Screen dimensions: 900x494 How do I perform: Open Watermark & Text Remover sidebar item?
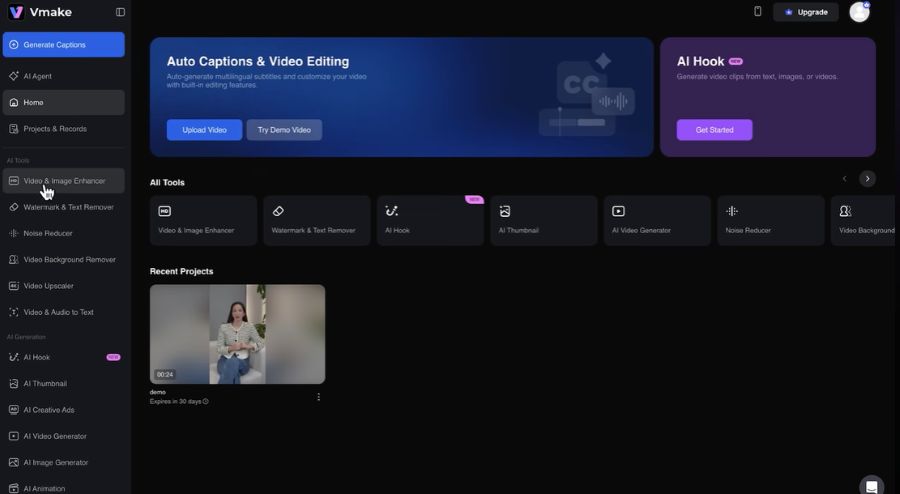point(64,207)
